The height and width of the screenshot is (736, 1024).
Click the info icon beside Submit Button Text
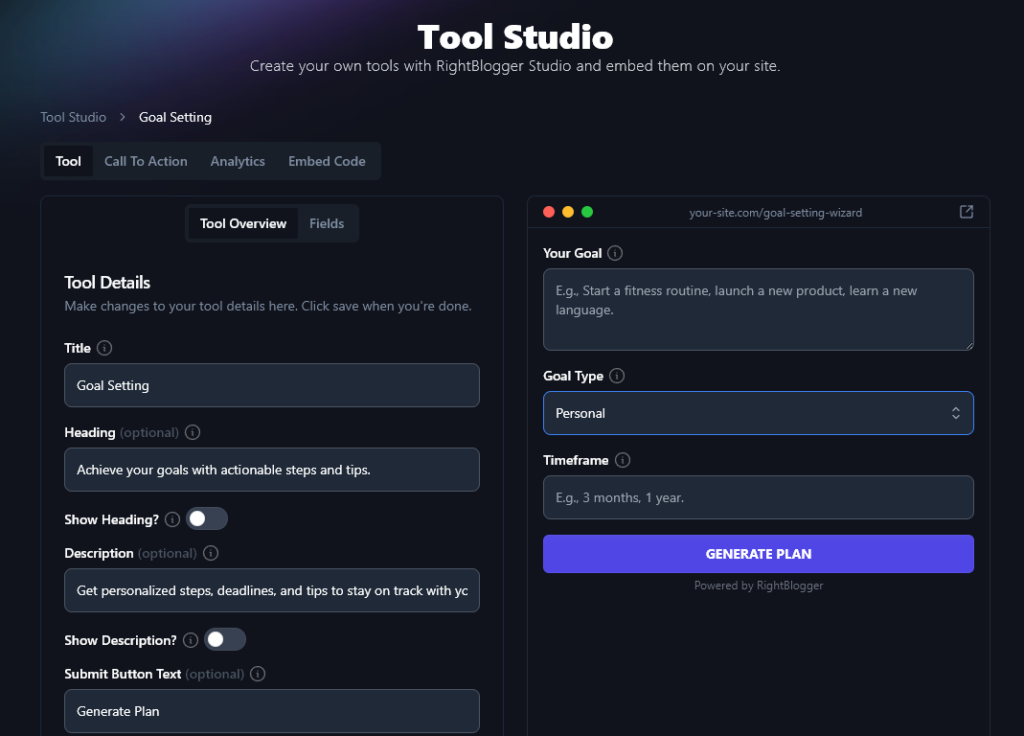[x=257, y=673]
